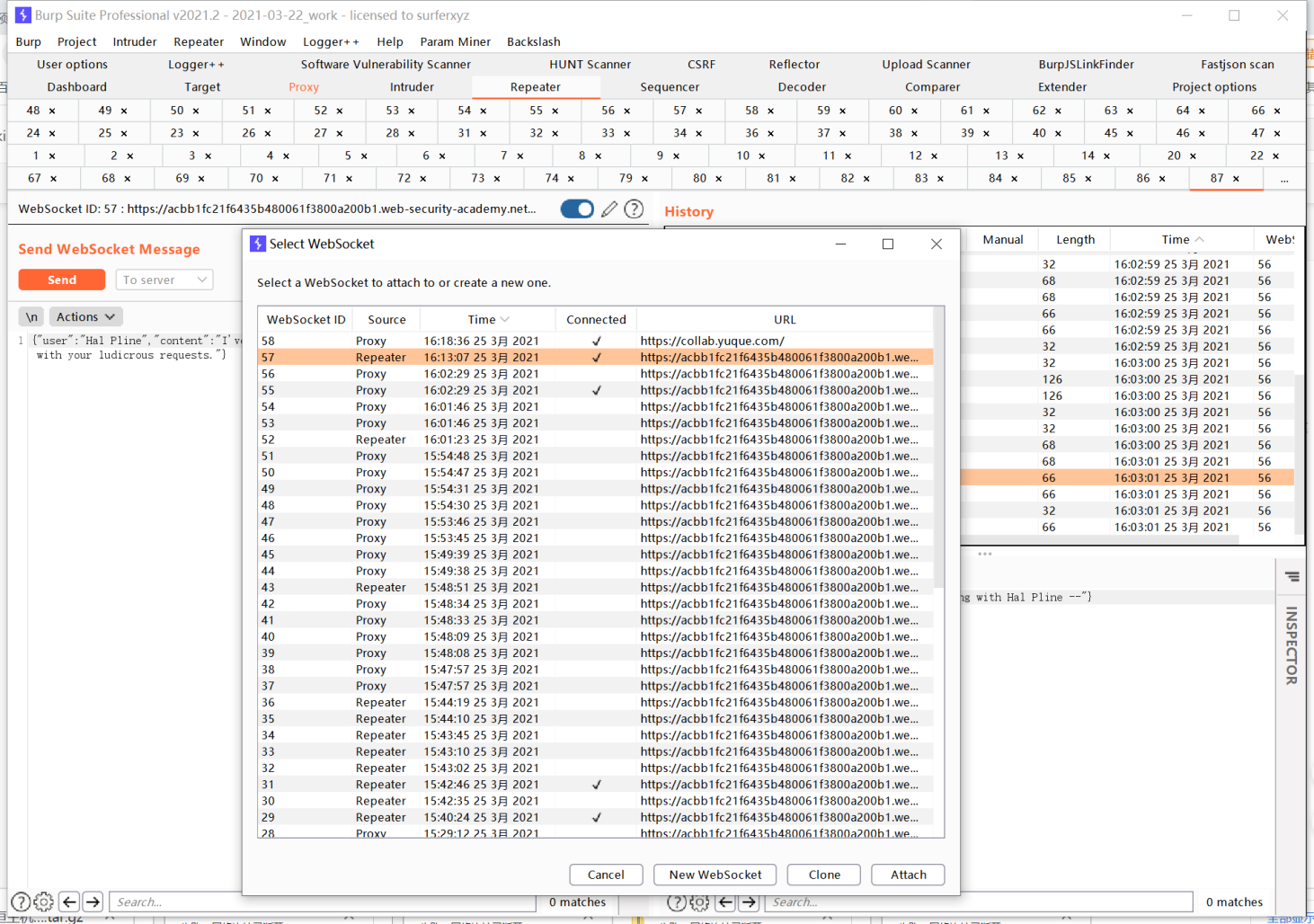
Task: Go to previous match in left search bar
Action: pyautogui.click(x=69, y=902)
